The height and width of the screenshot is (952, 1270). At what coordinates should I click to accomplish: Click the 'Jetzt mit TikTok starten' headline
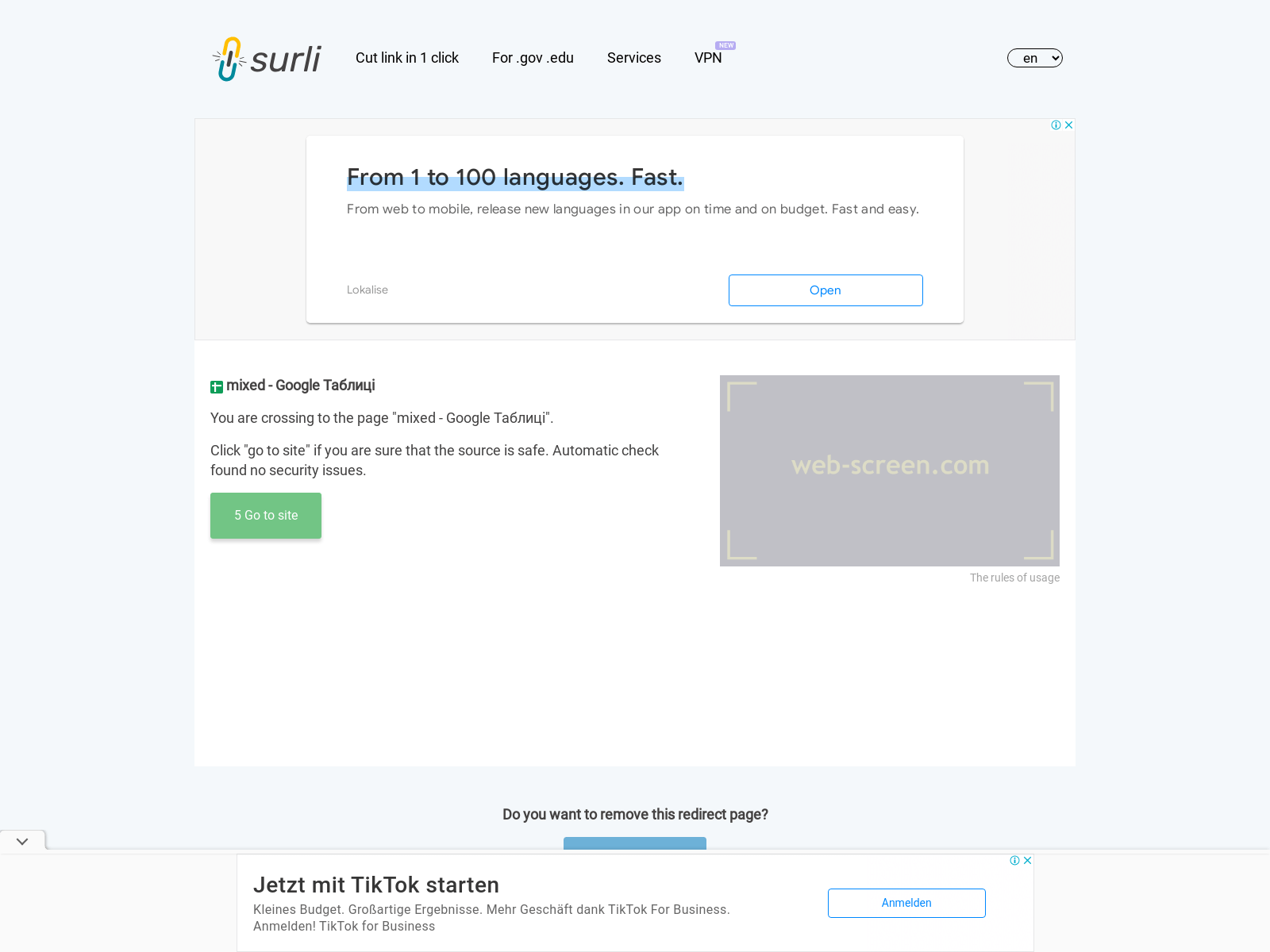376,885
